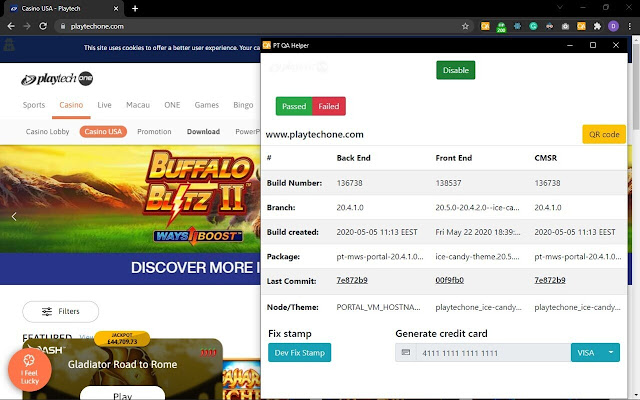This screenshot has height=400, width=640.
Task: Open the Live tab
Action: [x=104, y=105]
